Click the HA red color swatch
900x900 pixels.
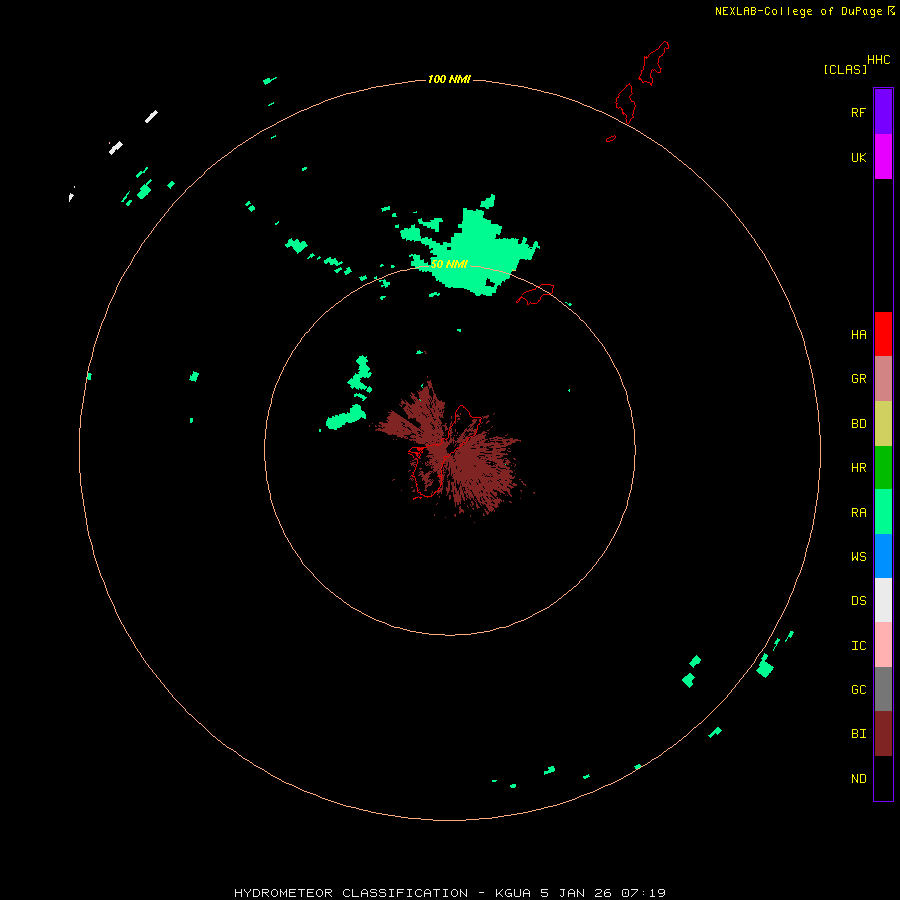[883, 334]
